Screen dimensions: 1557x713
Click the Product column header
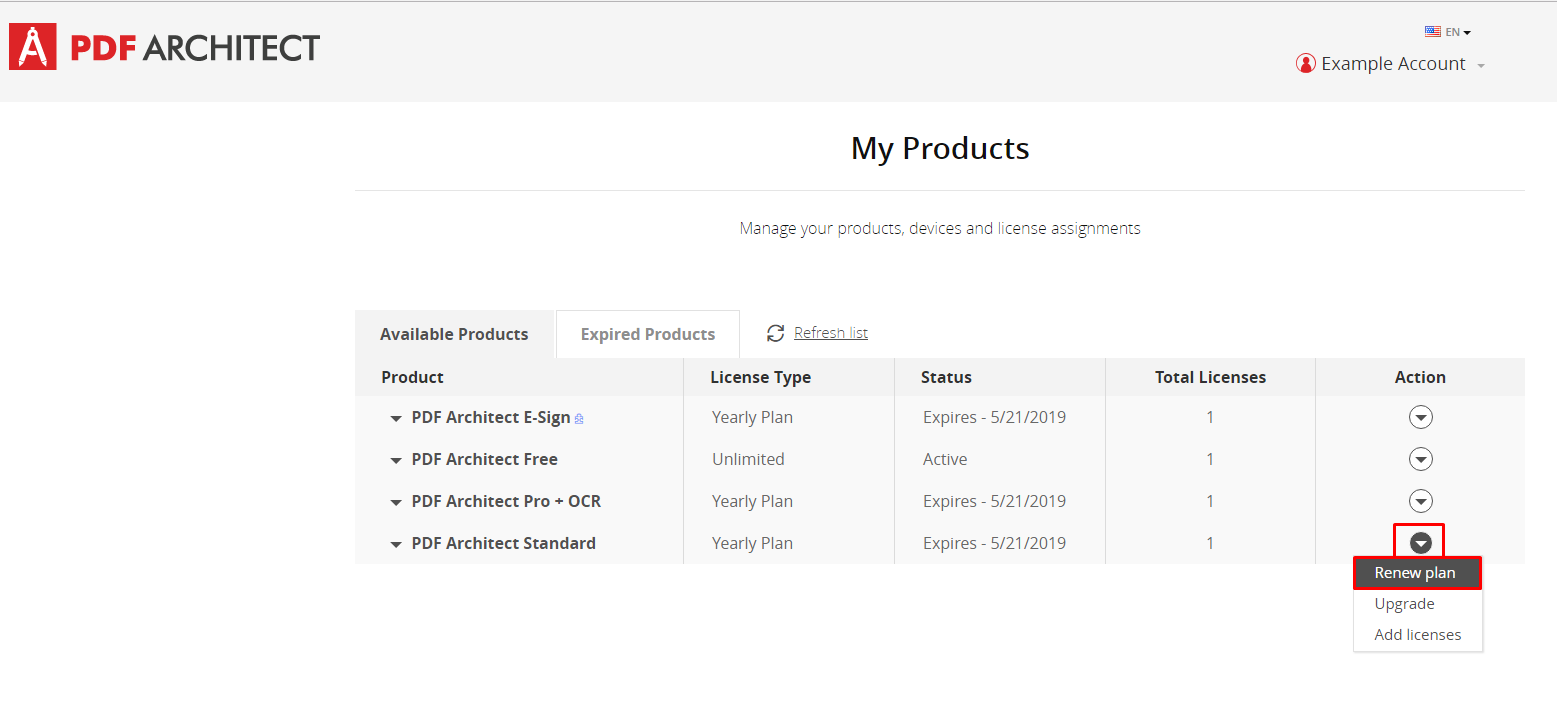[412, 377]
